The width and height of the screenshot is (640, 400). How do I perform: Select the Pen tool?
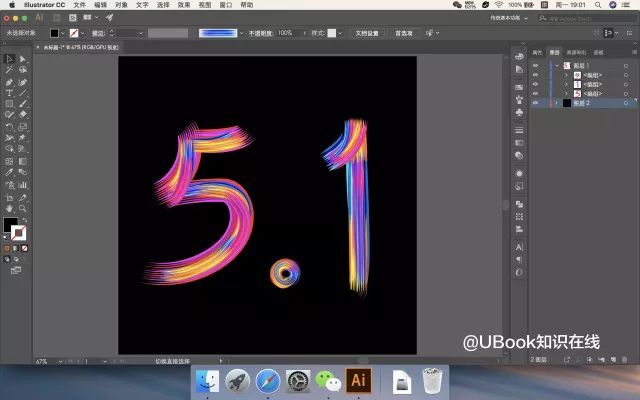coord(9,82)
